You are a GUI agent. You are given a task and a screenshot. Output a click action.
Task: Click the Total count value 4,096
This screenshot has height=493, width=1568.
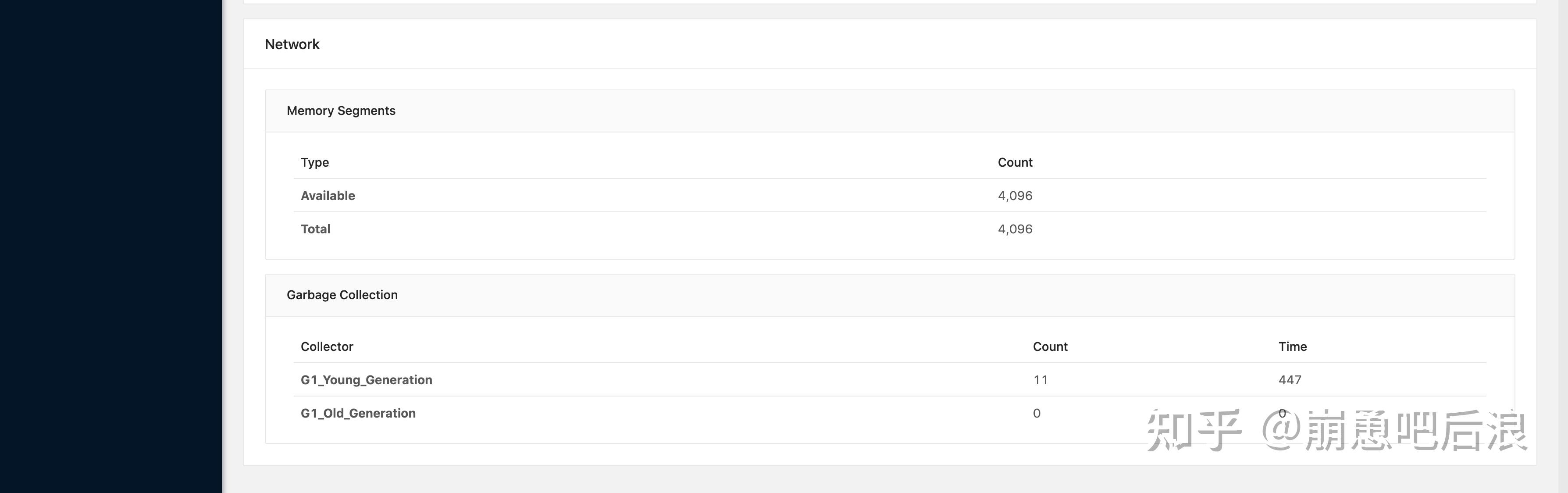point(1014,229)
